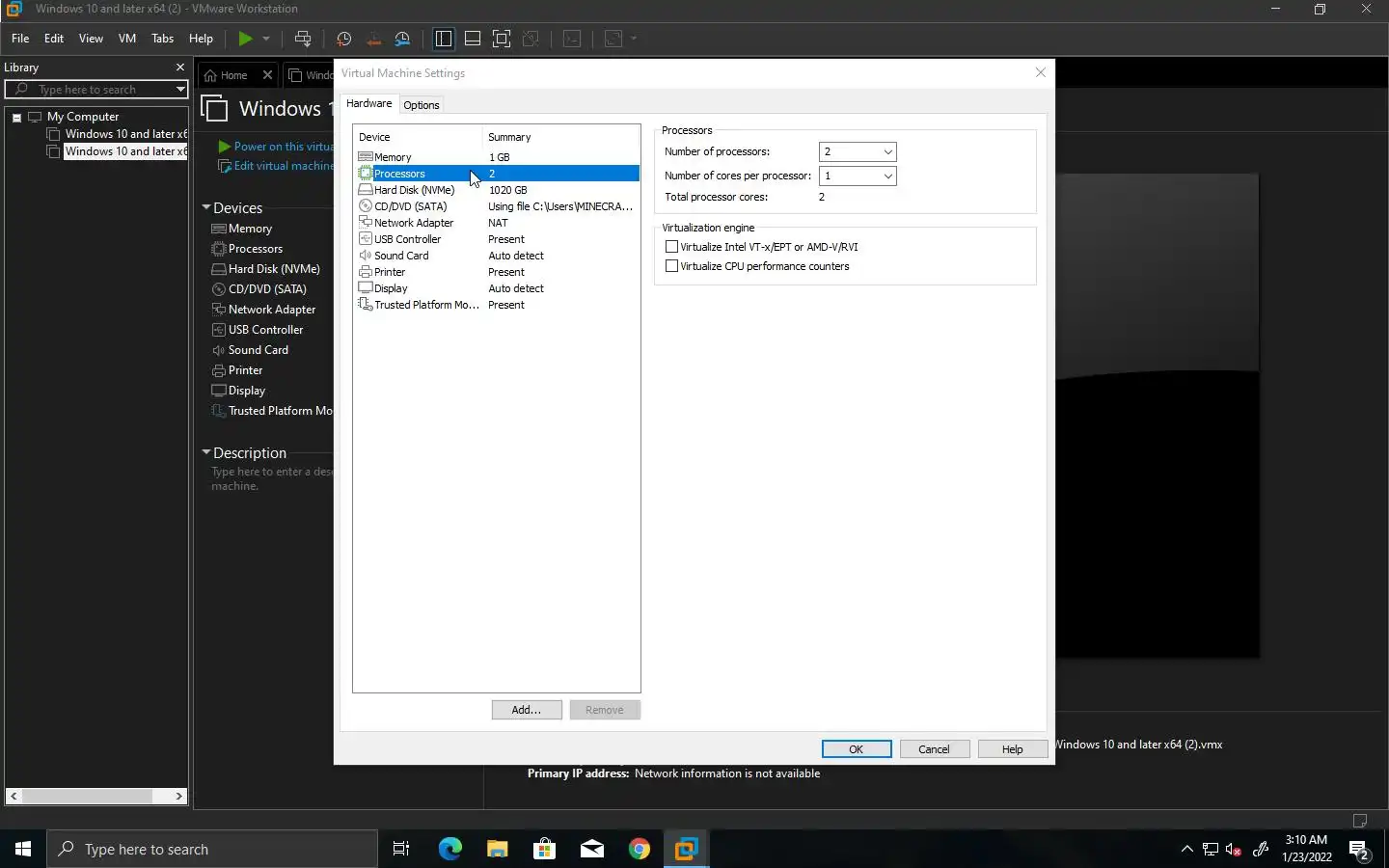Click Memory in VM summary devices
The height and width of the screenshot is (868, 1389).
(242, 229)
